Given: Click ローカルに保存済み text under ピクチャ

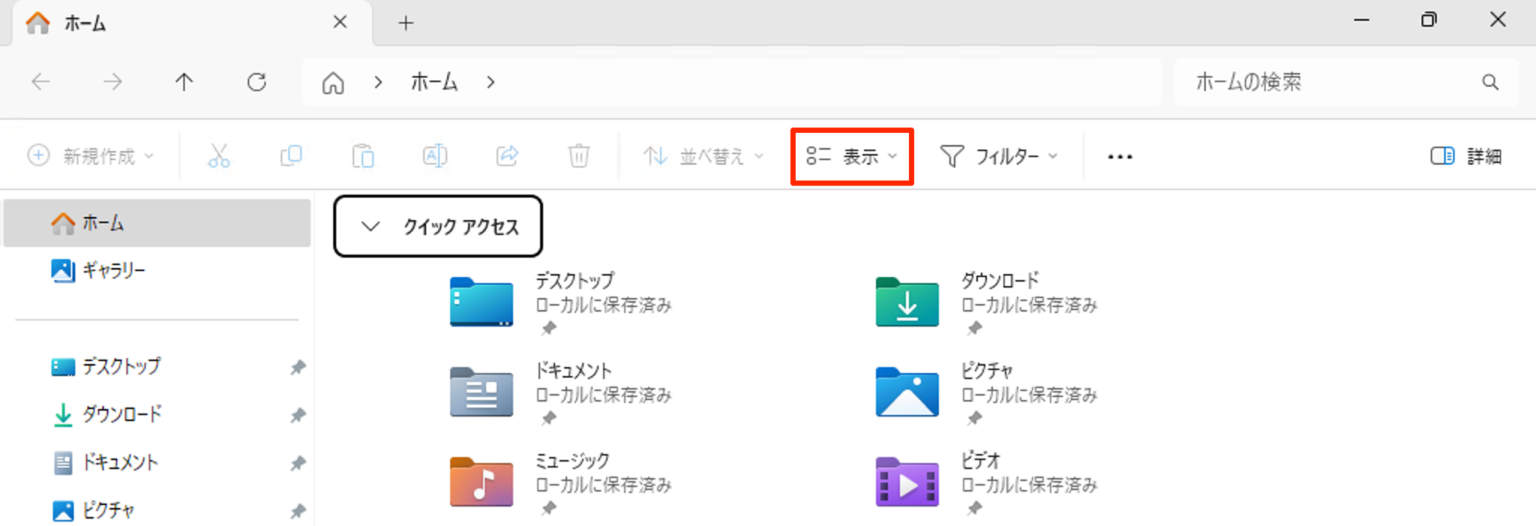Looking at the screenshot, I should click(x=1029, y=395).
